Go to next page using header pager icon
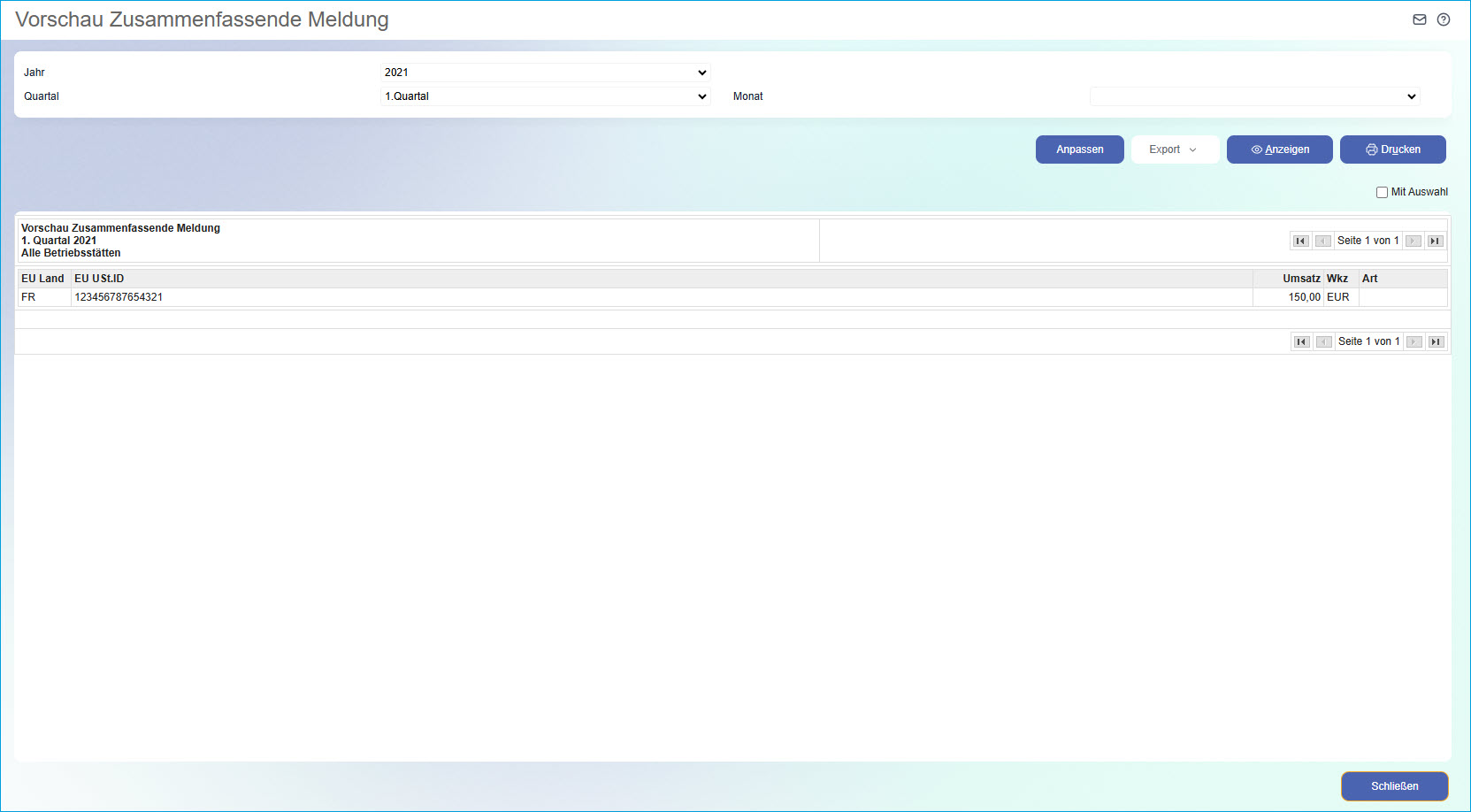 pyautogui.click(x=1414, y=241)
